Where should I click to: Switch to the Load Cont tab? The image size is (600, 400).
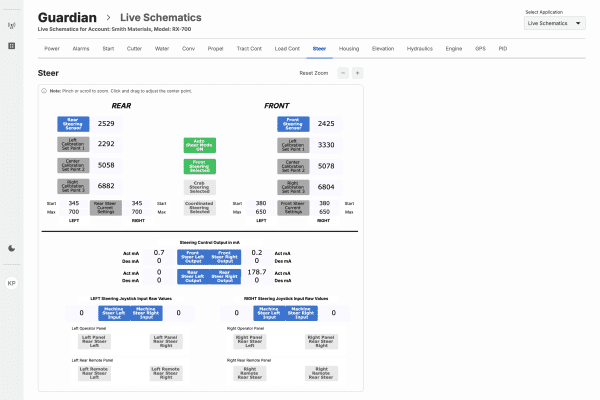tap(287, 49)
